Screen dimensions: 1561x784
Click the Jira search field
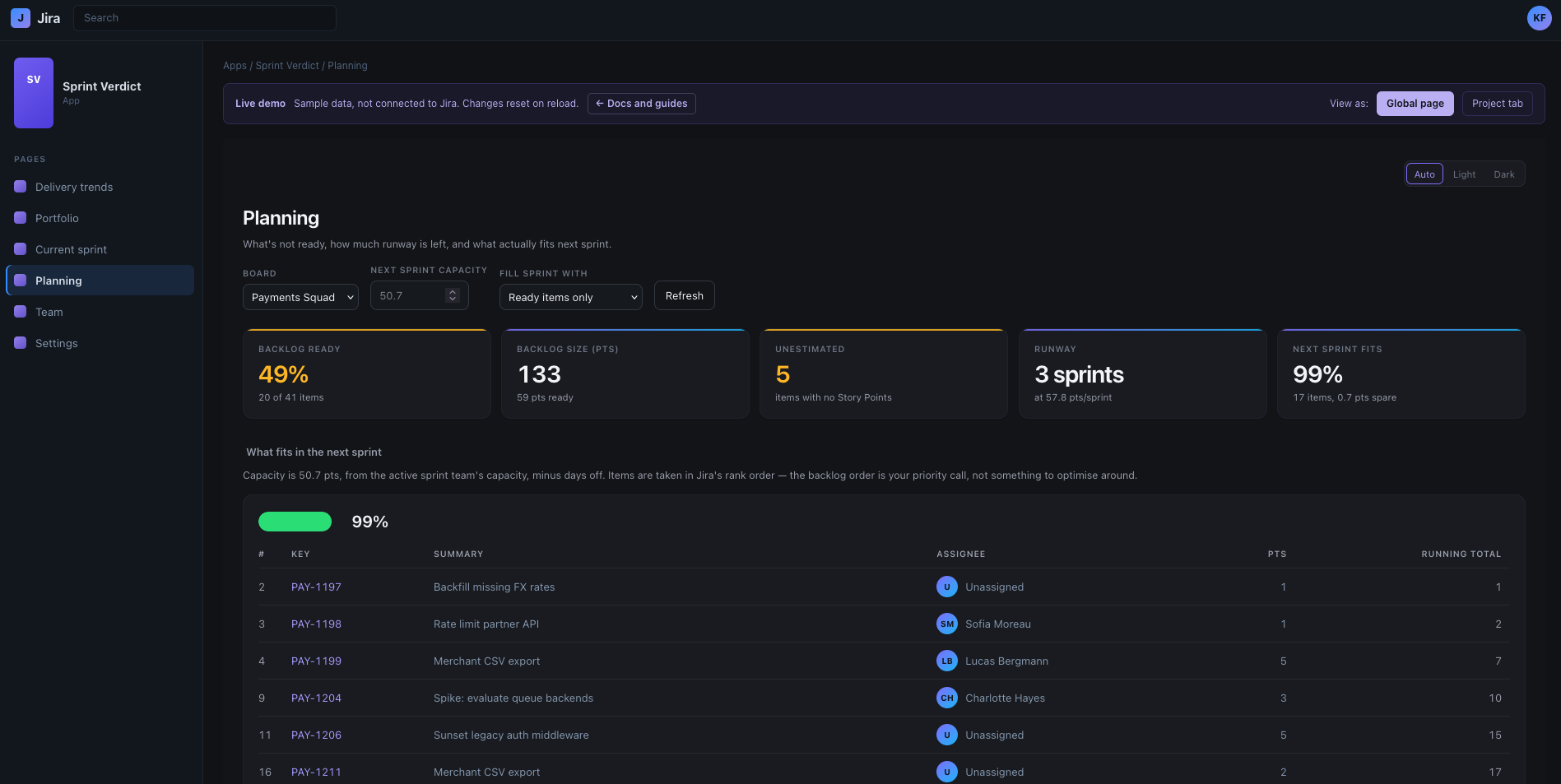[205, 18]
